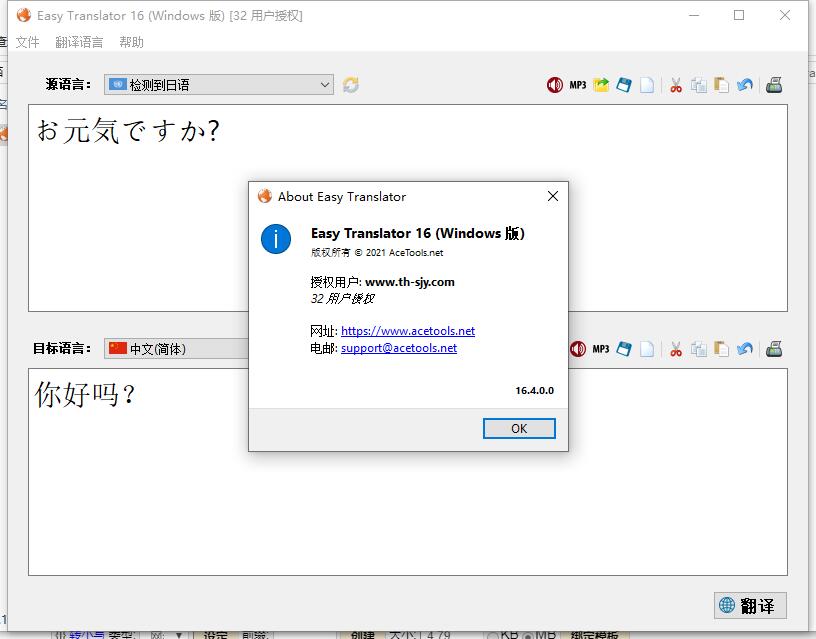Click the Easy Translator 16 (Windows 版) dialog heading
This screenshot has width=816, height=639.
pyautogui.click(x=417, y=233)
